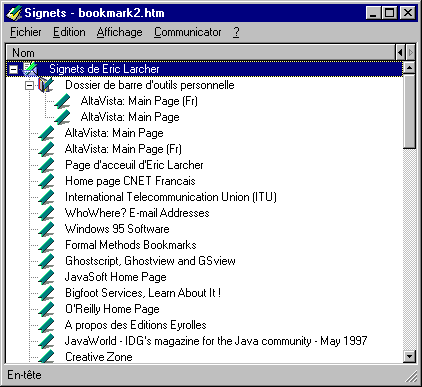Screen dimensions: 422x387
Task: Select A propos des Editions Eyrolles text
Action: 136,325
